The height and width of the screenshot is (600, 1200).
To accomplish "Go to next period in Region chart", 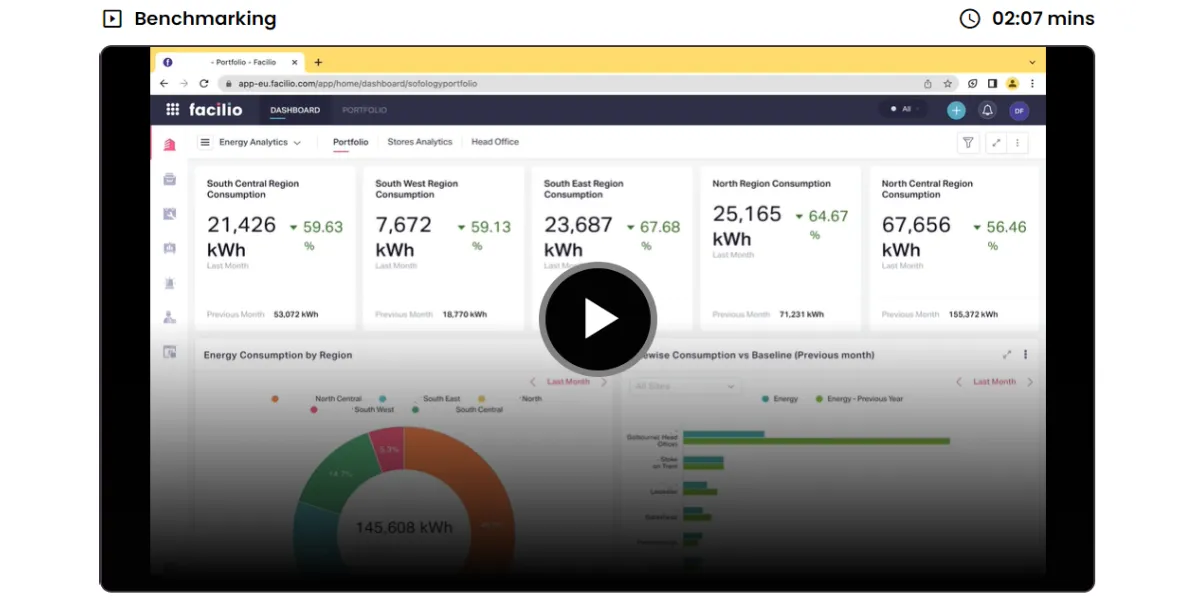I will point(604,381).
